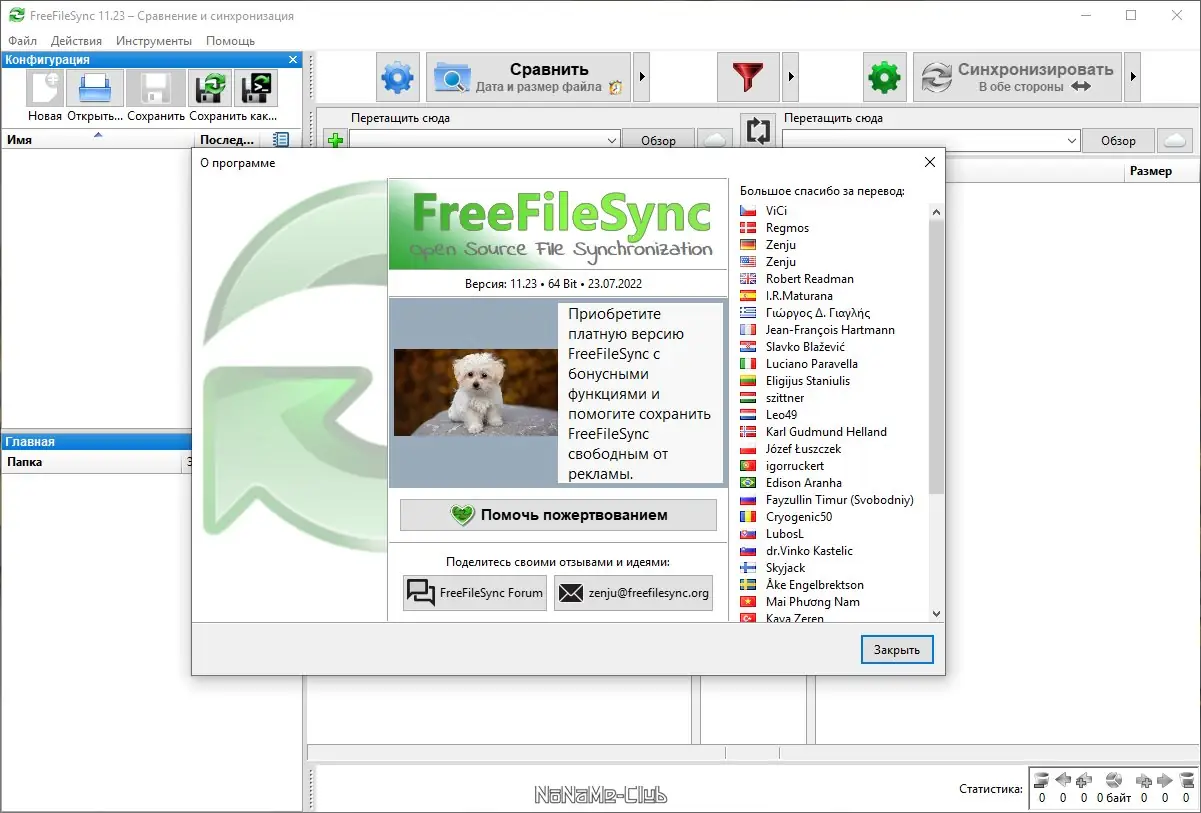Select translator Slavko Blažević
1201x813 pixels.
pos(805,347)
